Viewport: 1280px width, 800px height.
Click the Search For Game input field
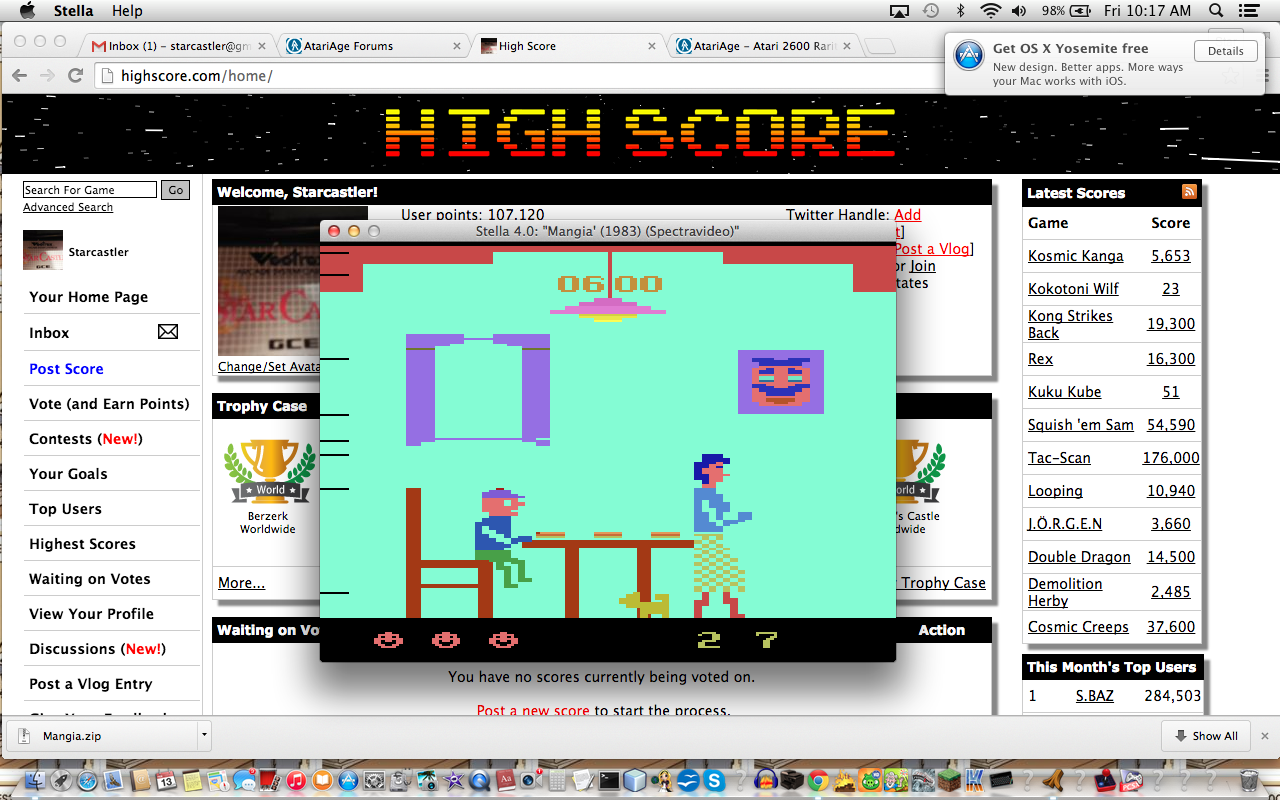click(90, 190)
